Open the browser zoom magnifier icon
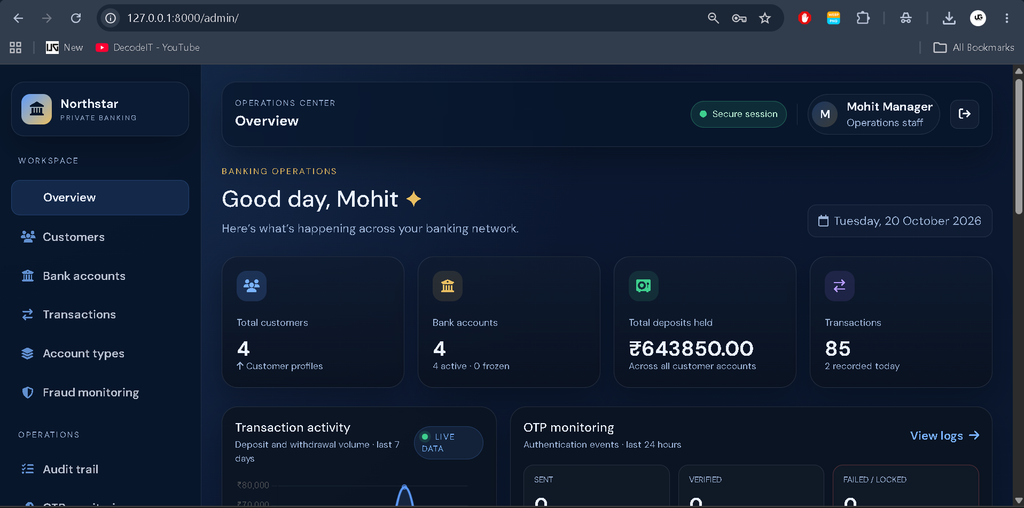The height and width of the screenshot is (508, 1024). pyautogui.click(x=713, y=18)
